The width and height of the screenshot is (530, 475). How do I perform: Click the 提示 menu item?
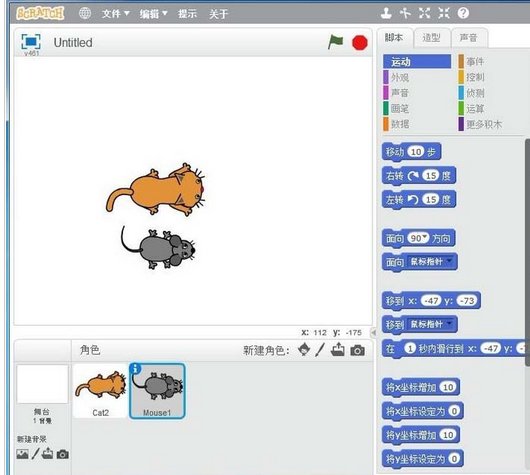[x=188, y=14]
